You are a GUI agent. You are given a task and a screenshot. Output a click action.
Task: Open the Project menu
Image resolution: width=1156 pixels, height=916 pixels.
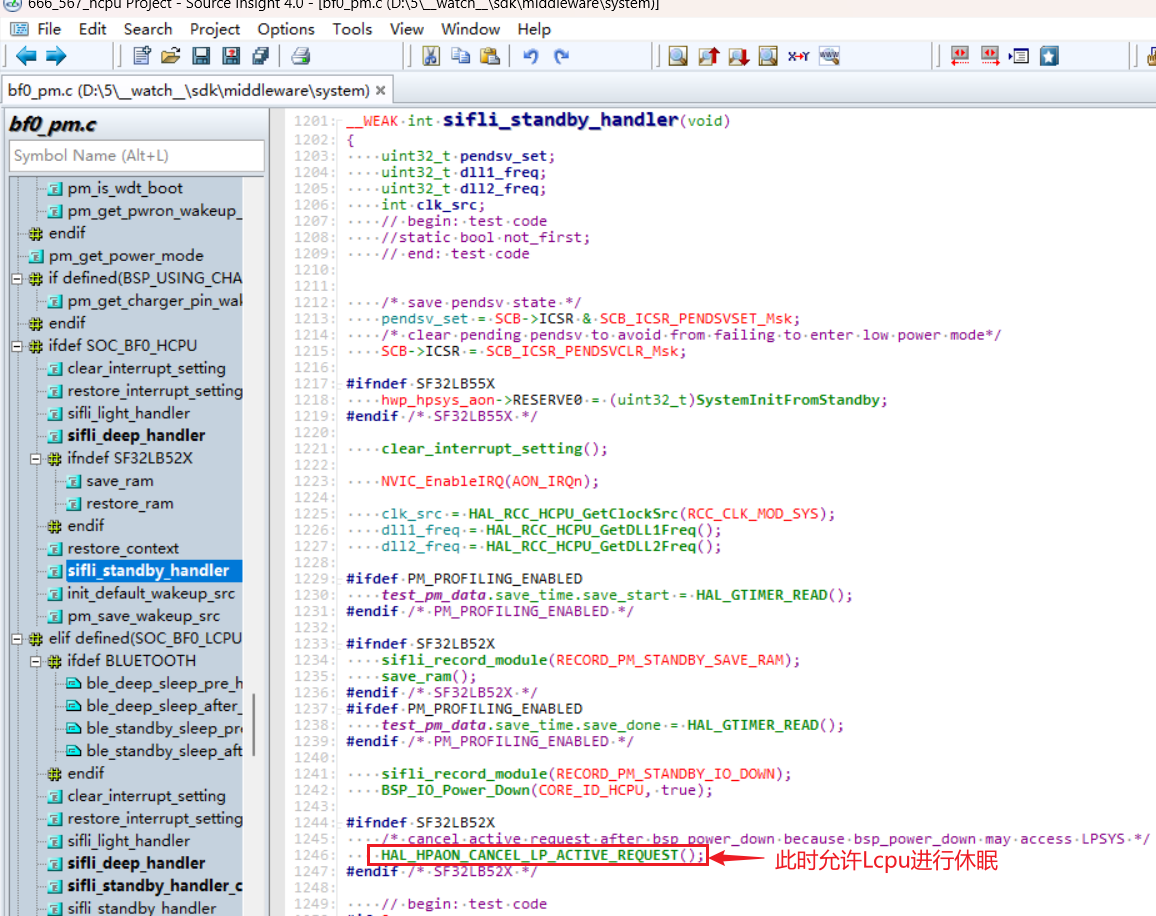215,30
